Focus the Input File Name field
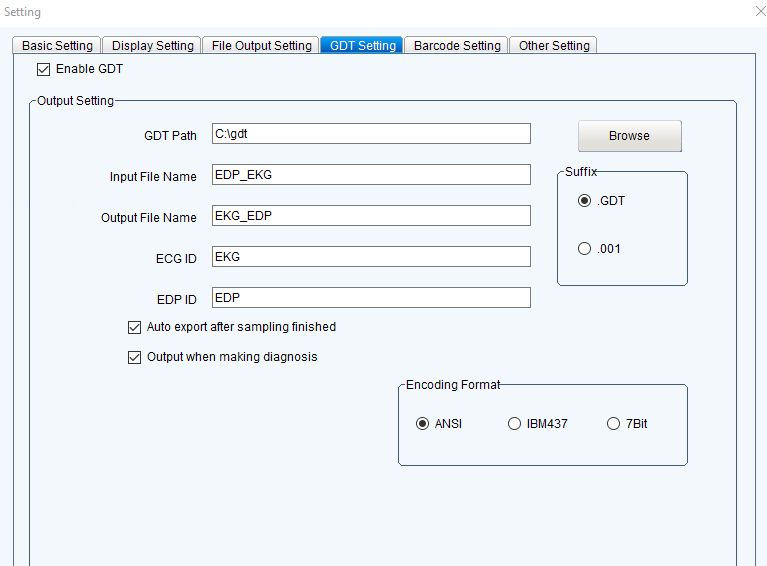 tap(371, 175)
